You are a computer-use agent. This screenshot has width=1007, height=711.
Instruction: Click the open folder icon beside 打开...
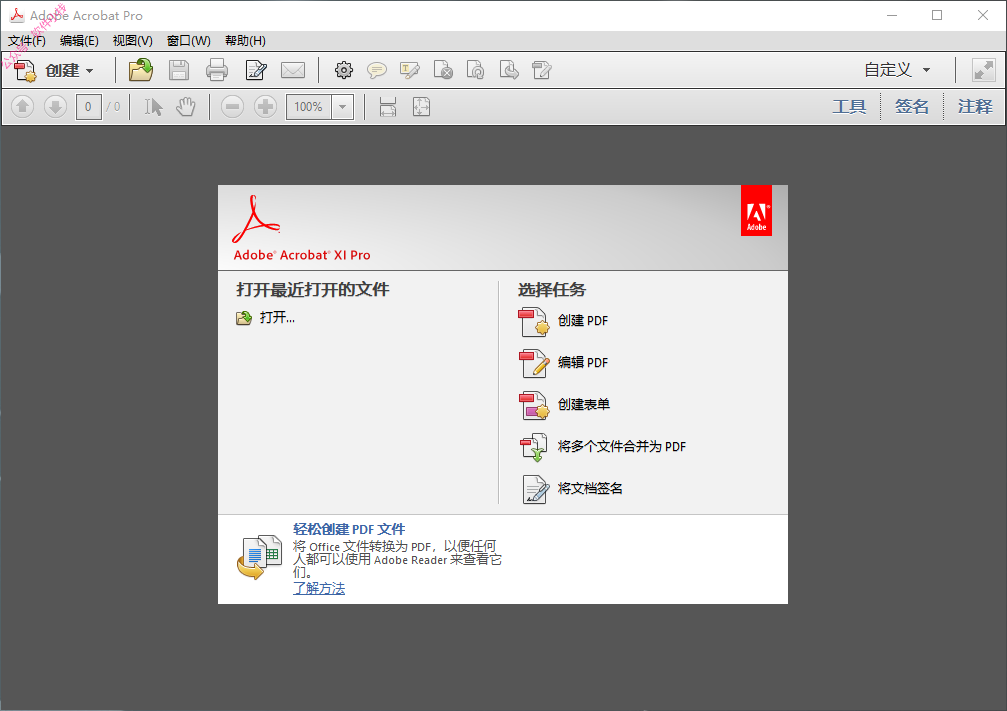point(243,318)
